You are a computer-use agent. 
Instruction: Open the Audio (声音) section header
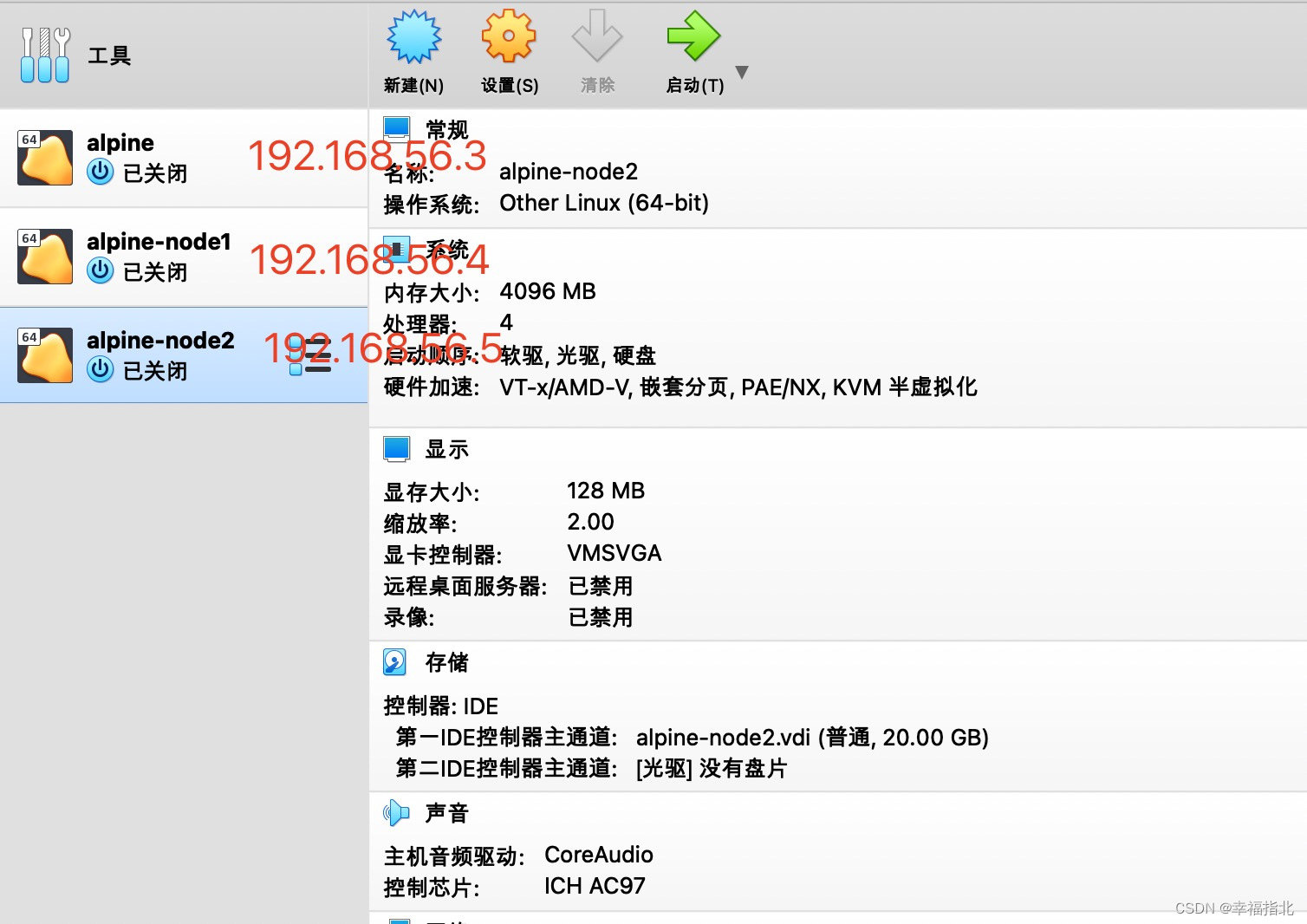447,813
